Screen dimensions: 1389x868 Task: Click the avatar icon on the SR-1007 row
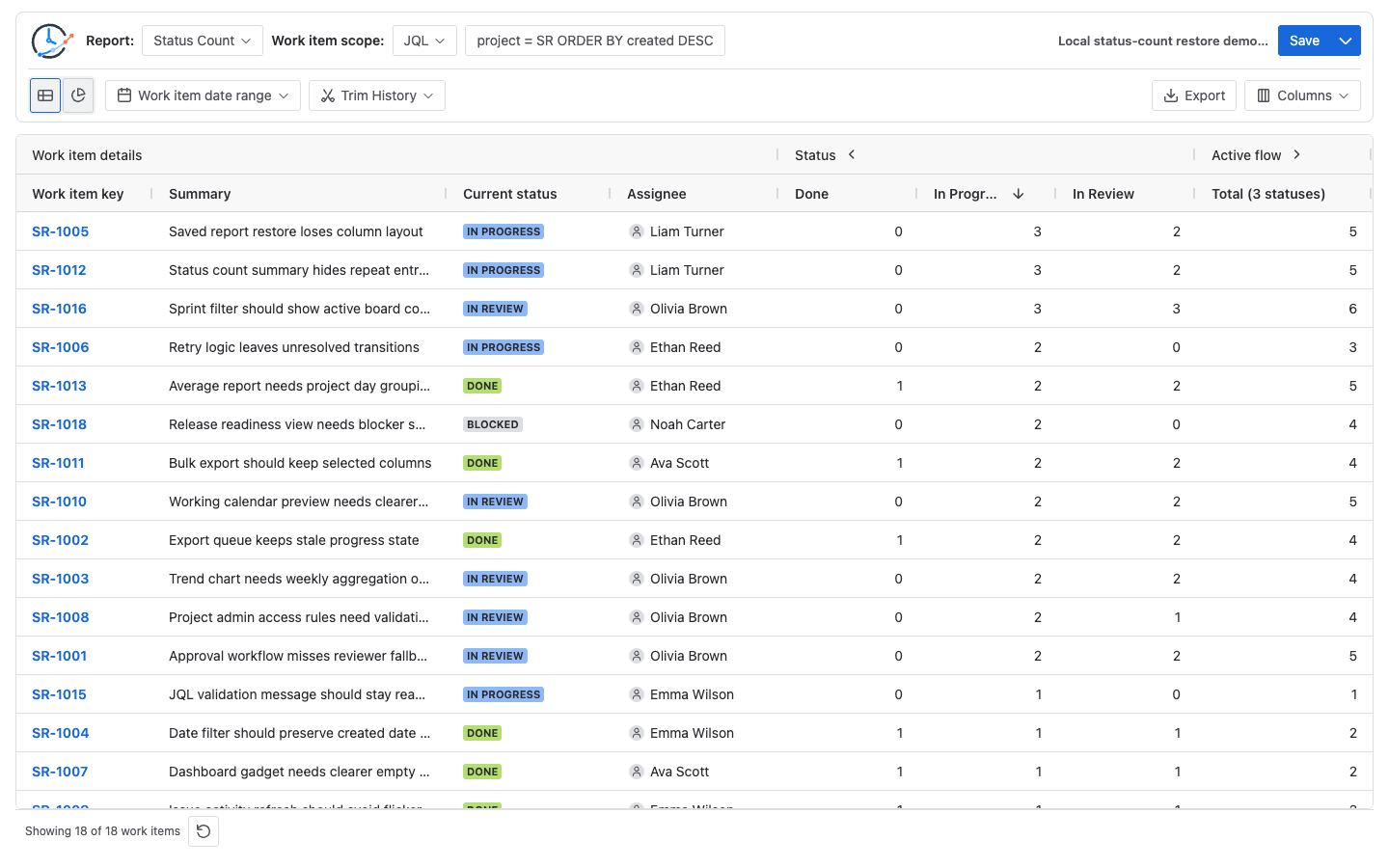click(637, 772)
